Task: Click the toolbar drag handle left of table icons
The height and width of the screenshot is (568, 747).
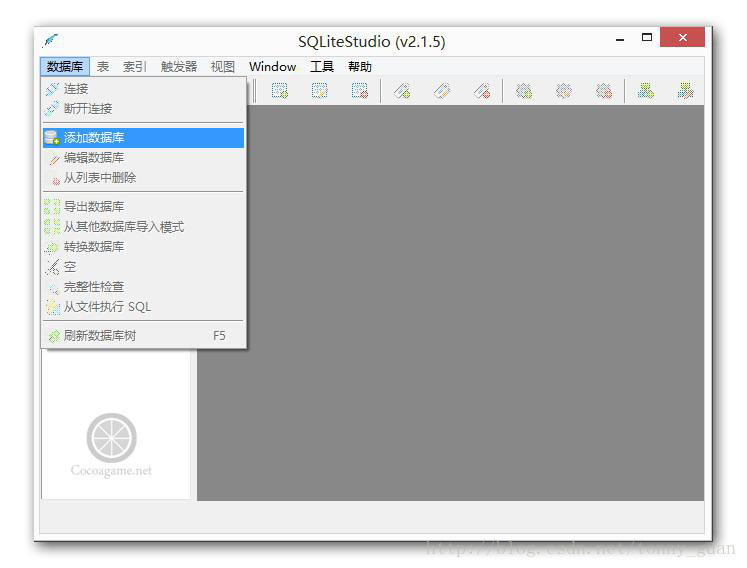Action: tap(254, 91)
